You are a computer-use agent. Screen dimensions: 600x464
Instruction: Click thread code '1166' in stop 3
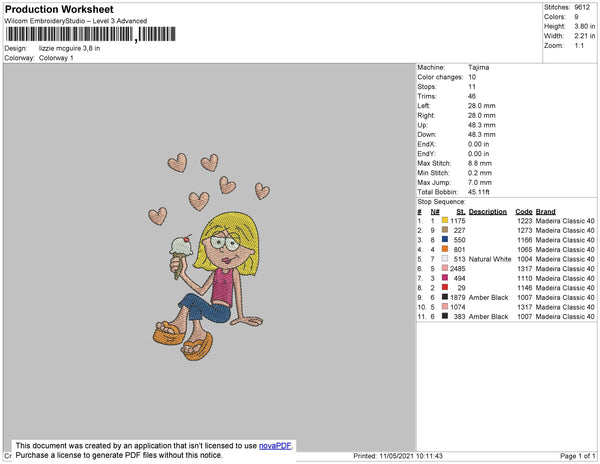tap(525, 240)
